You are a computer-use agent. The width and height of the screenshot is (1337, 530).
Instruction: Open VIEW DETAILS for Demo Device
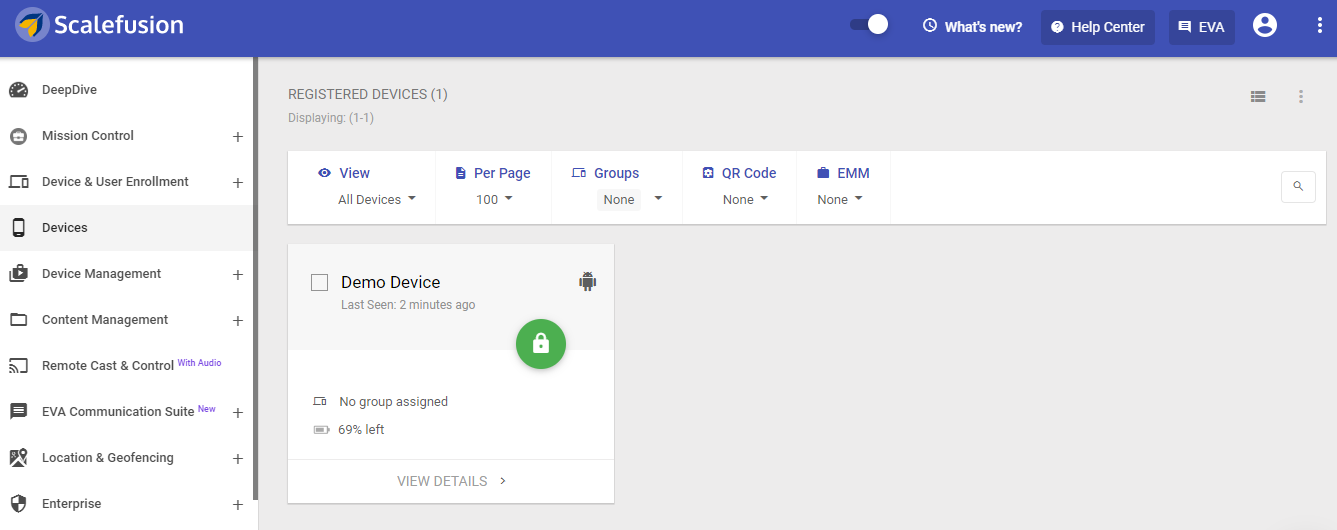(x=451, y=481)
